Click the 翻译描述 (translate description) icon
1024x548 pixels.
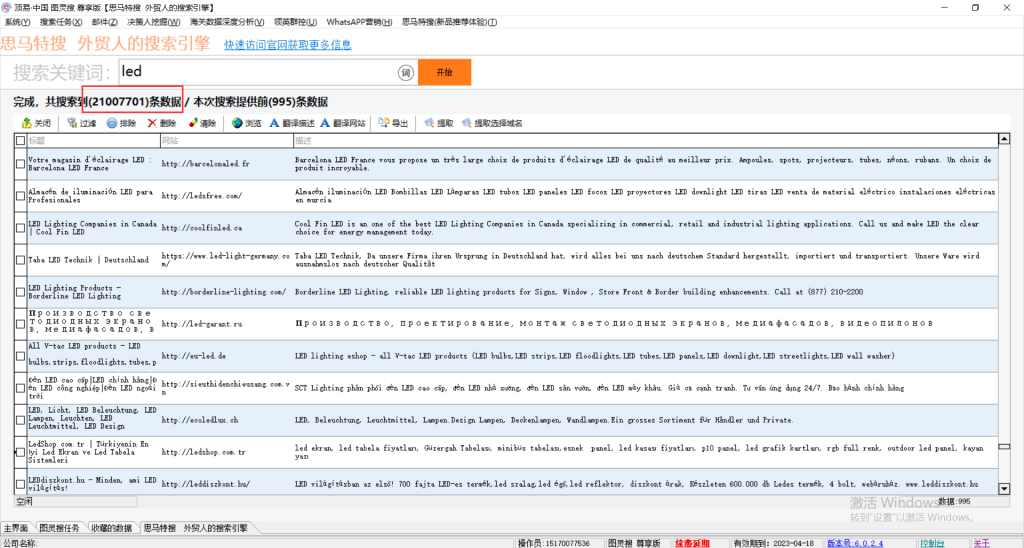(274, 123)
